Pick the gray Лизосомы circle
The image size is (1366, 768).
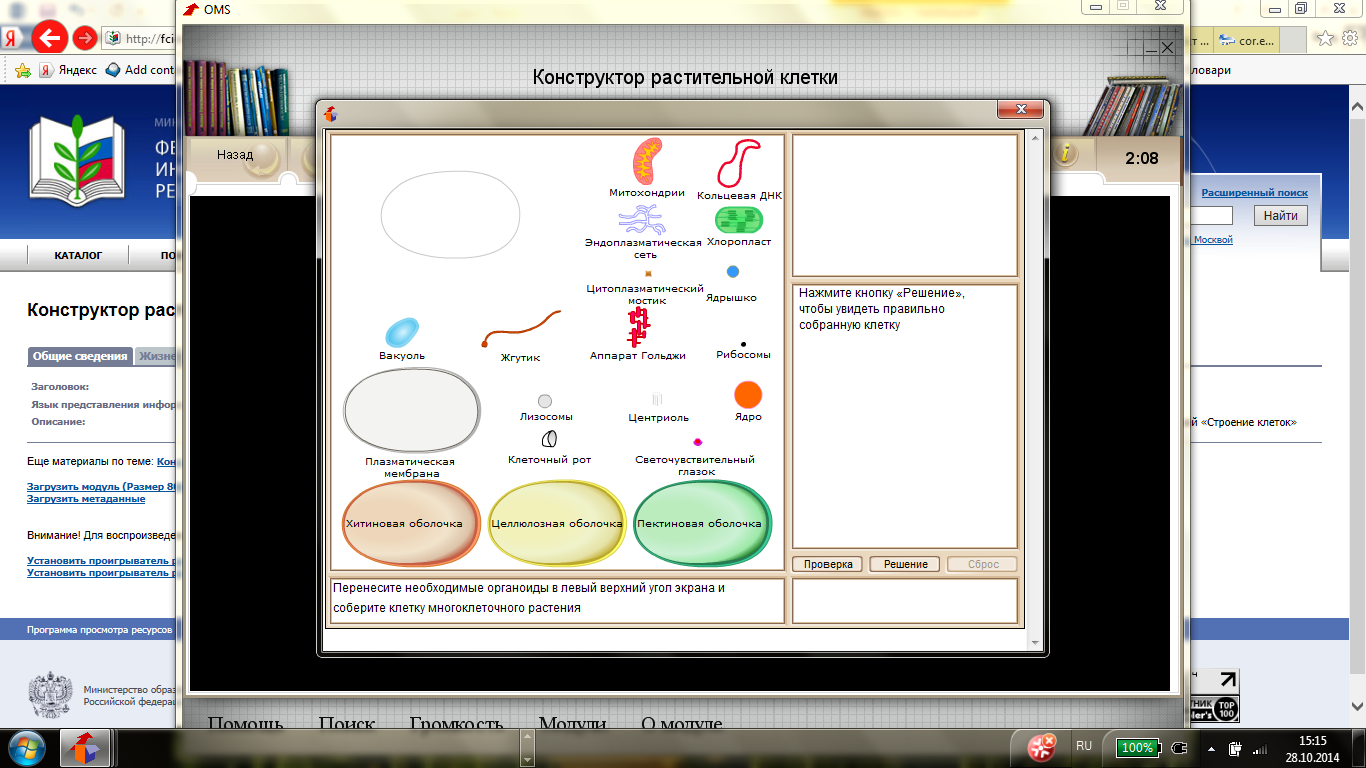[545, 401]
